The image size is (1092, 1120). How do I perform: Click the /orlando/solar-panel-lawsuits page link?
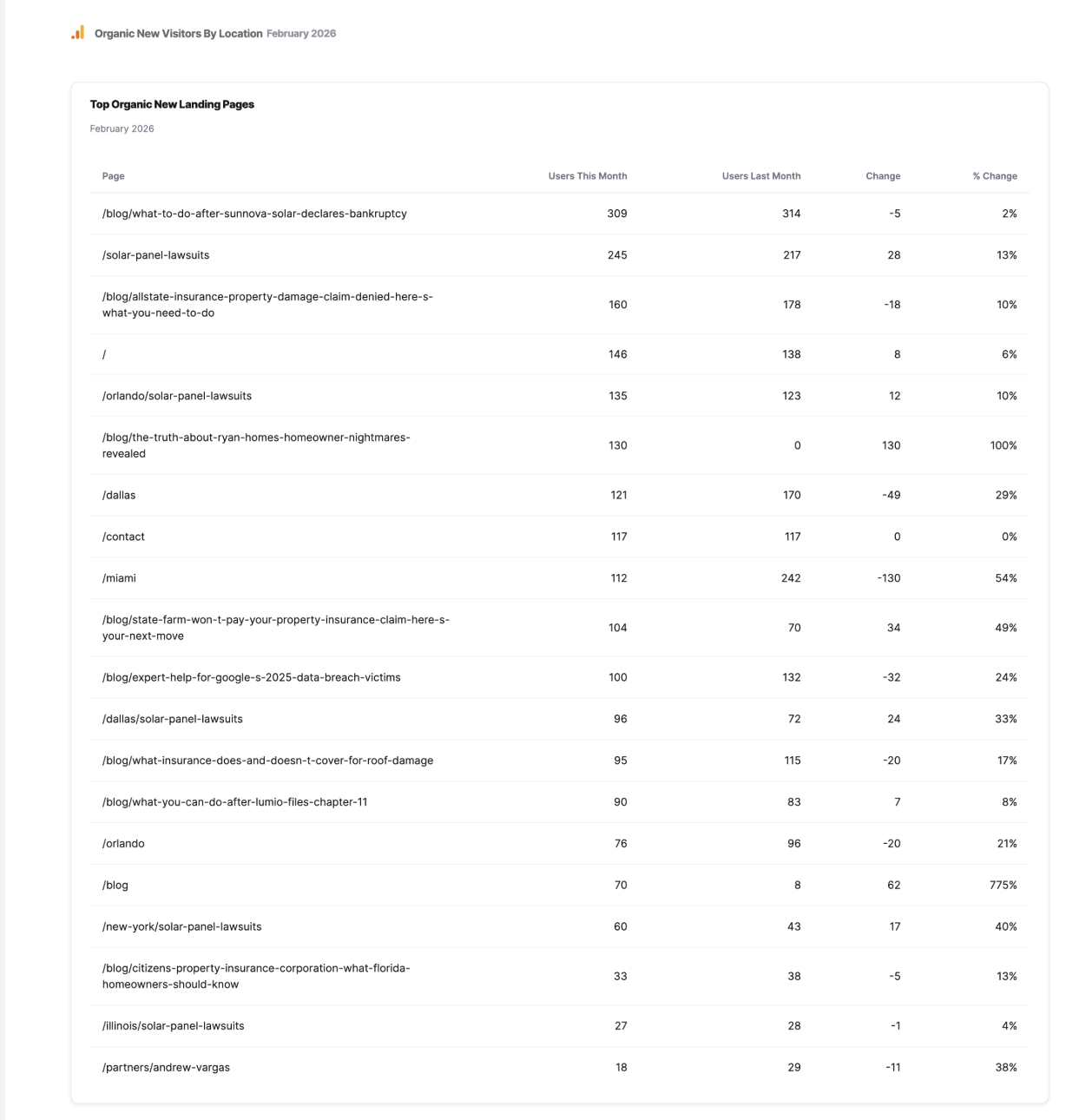tap(177, 396)
